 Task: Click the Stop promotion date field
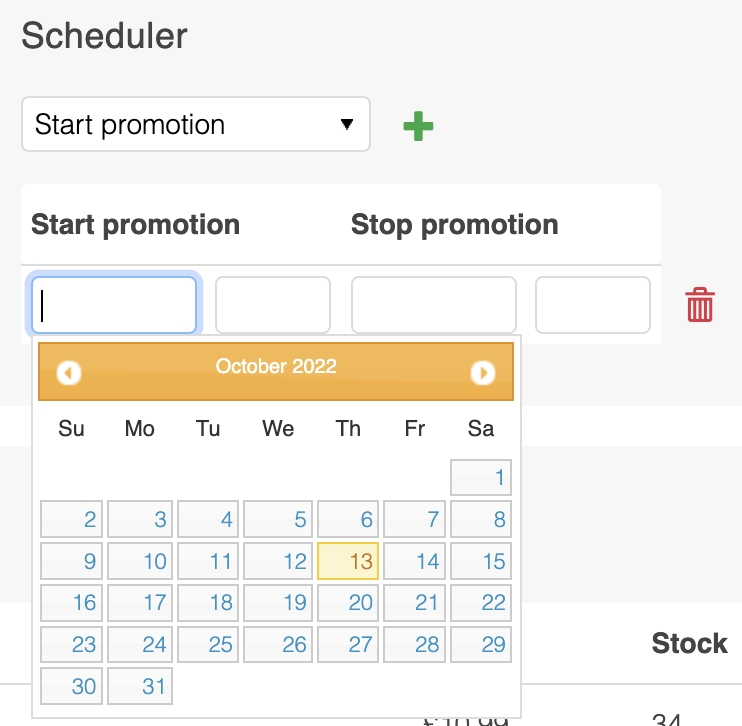click(434, 305)
